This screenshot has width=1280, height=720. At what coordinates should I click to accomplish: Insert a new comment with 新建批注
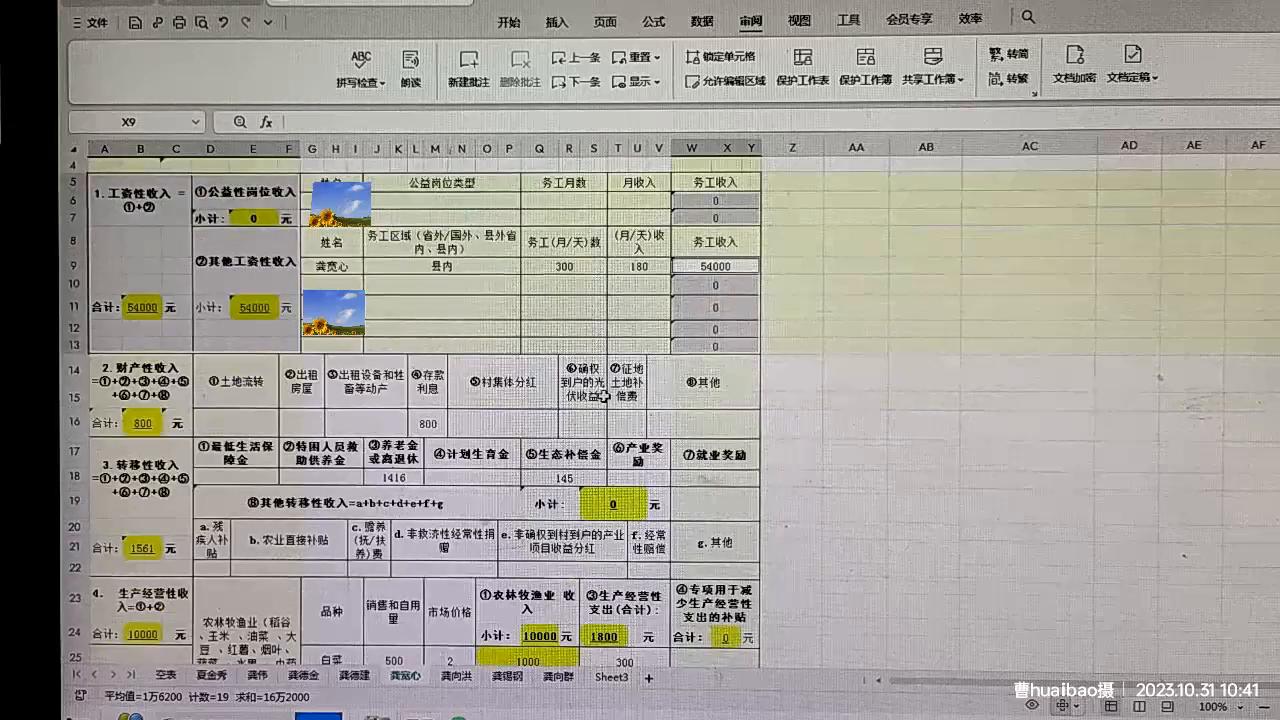[468, 68]
